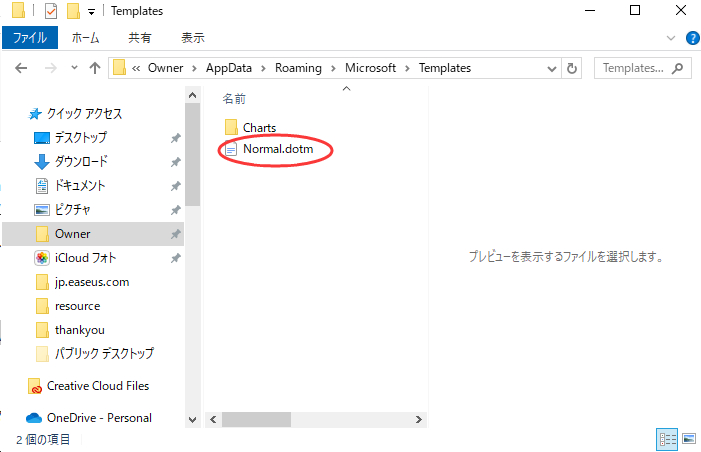
Task: Click the Up one level arrow
Action: (x=95, y=69)
